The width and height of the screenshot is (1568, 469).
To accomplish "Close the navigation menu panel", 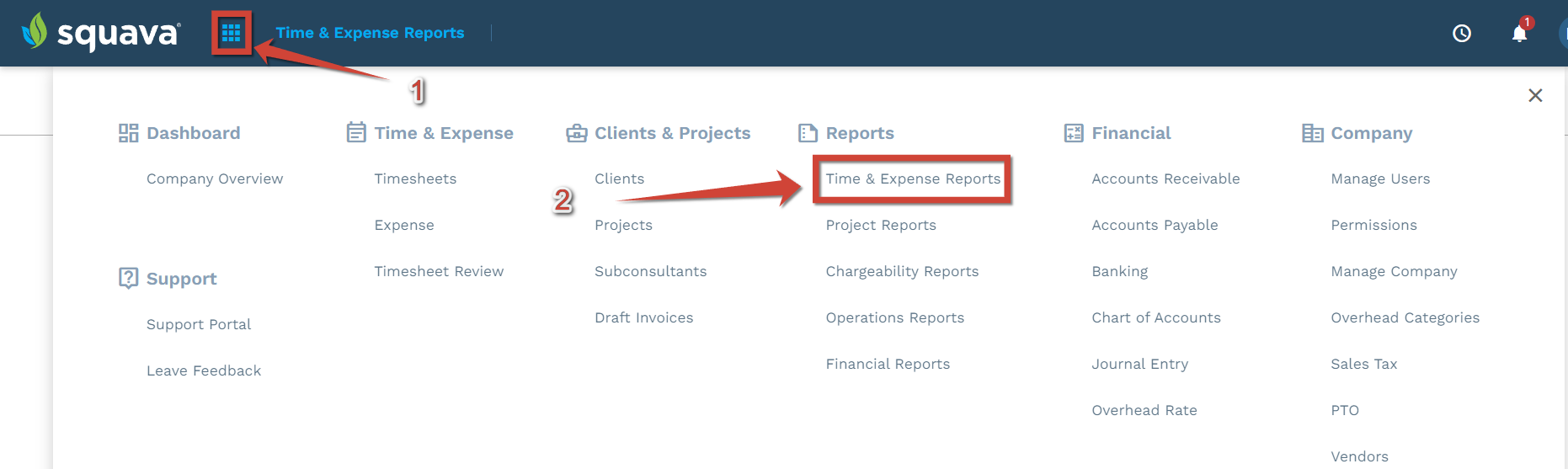I will 1535,95.
